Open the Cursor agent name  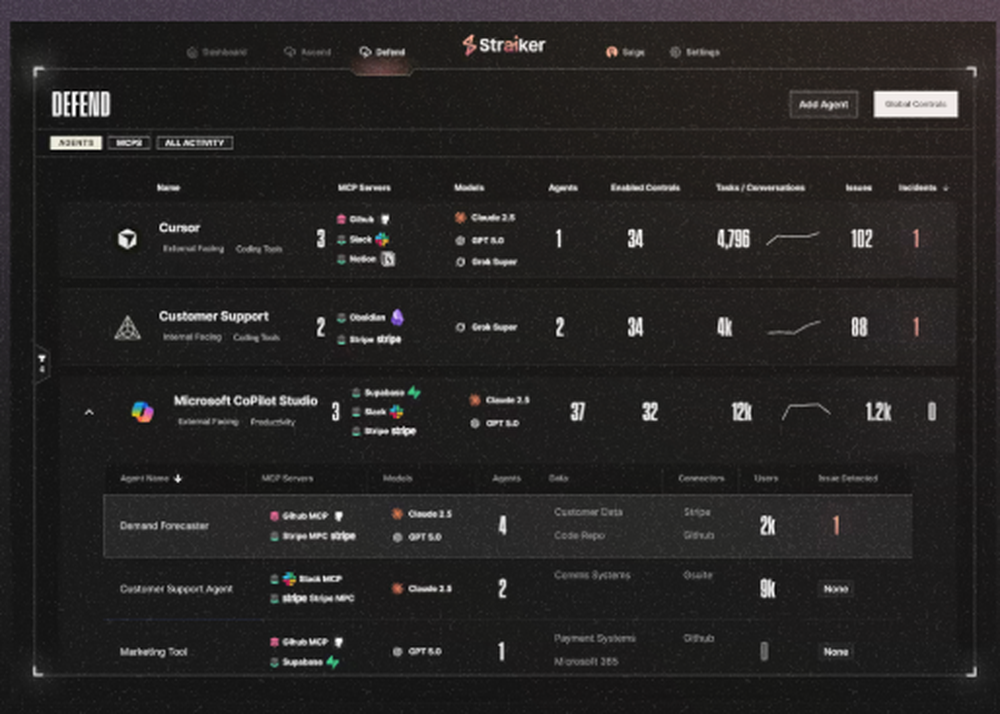click(x=179, y=228)
